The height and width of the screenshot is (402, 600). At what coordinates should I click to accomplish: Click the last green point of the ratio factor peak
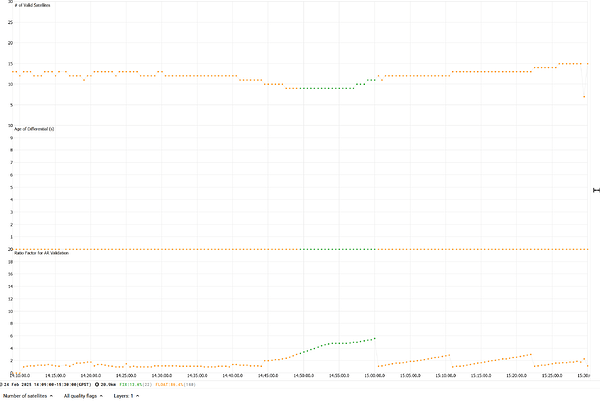(x=375, y=339)
